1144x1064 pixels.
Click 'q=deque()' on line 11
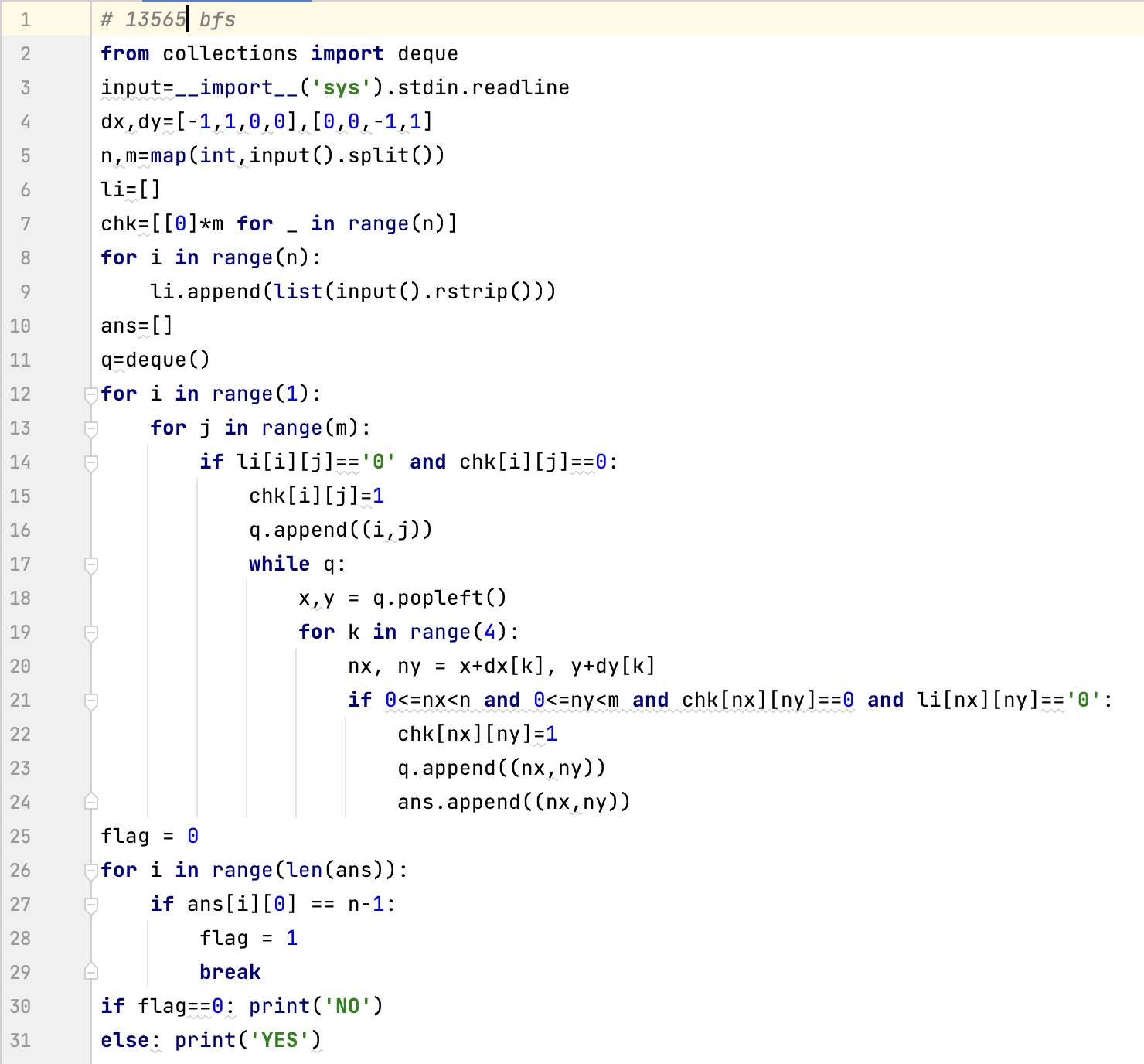pyautogui.click(x=155, y=360)
